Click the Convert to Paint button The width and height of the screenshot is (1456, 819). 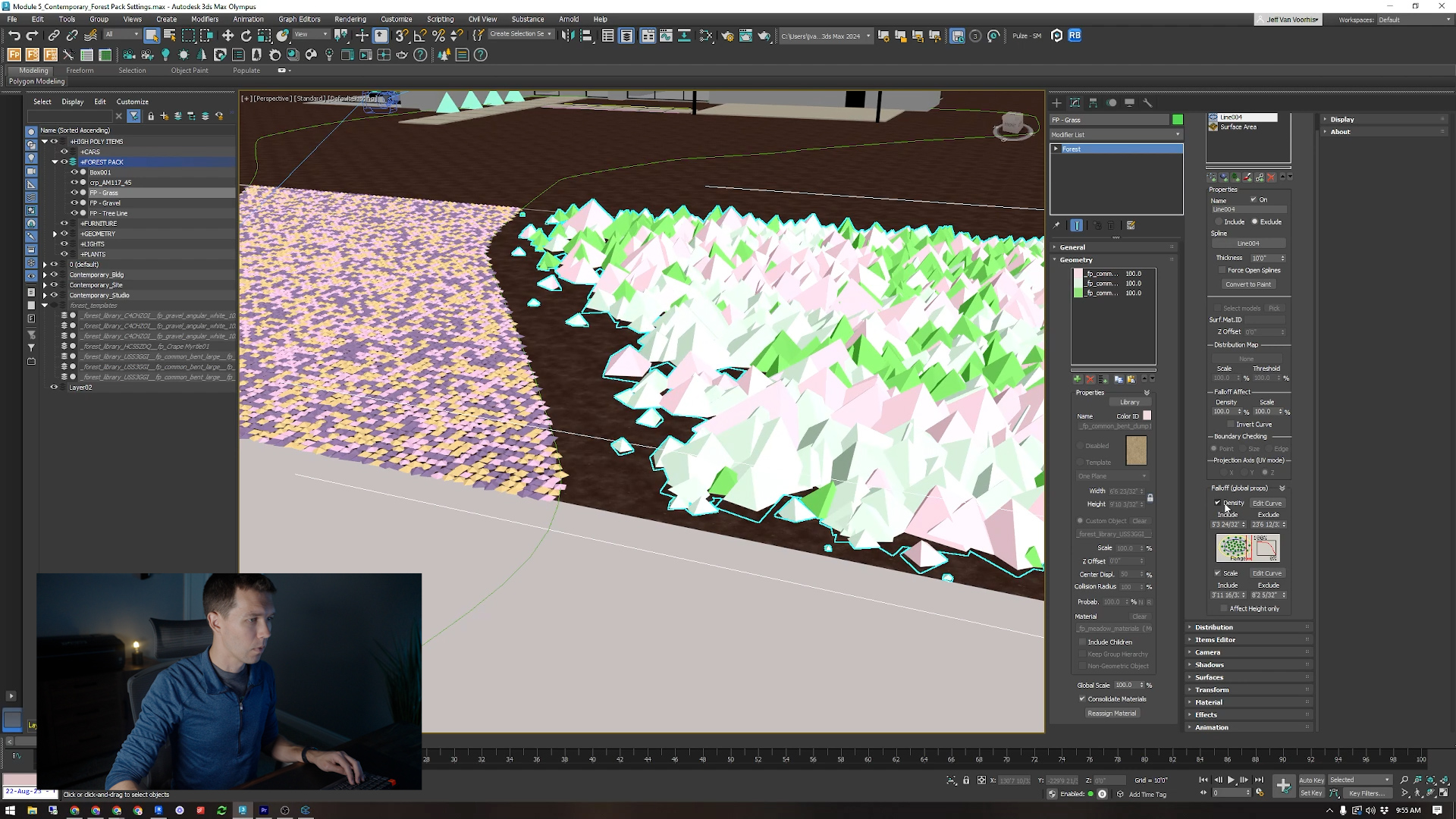(x=1248, y=284)
